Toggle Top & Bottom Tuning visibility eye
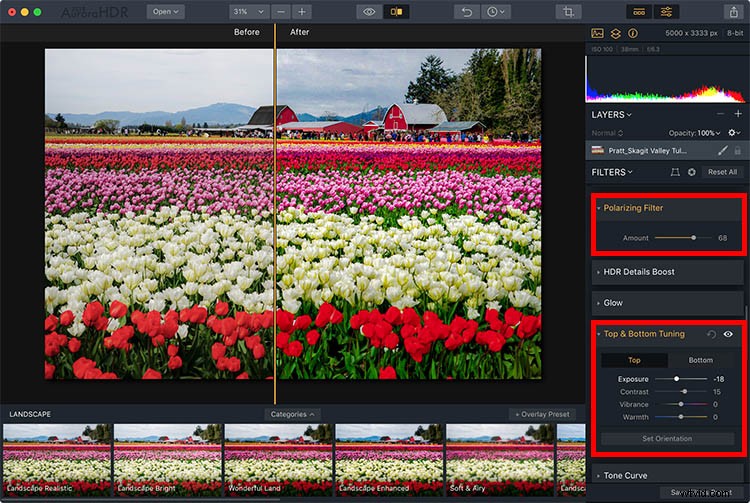The image size is (750, 503). [728, 334]
